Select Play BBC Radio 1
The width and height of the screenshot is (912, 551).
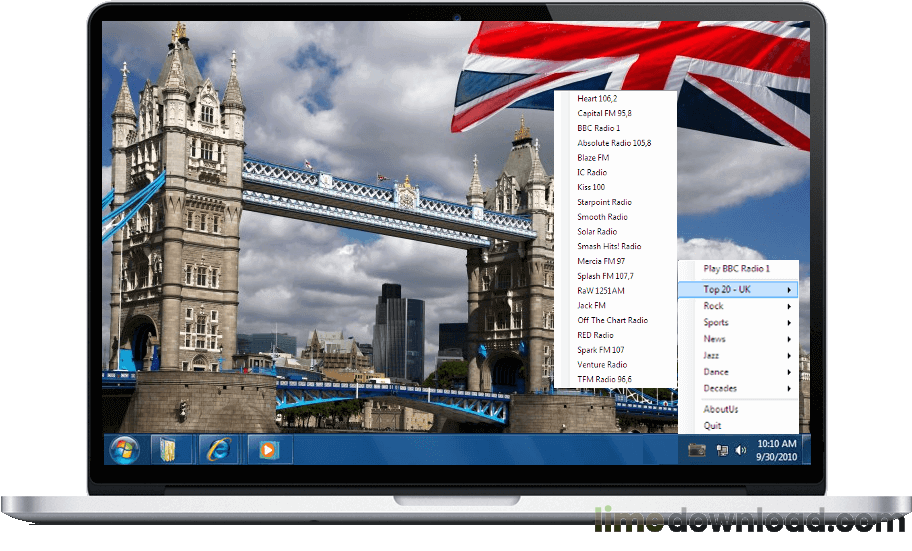coord(738,269)
